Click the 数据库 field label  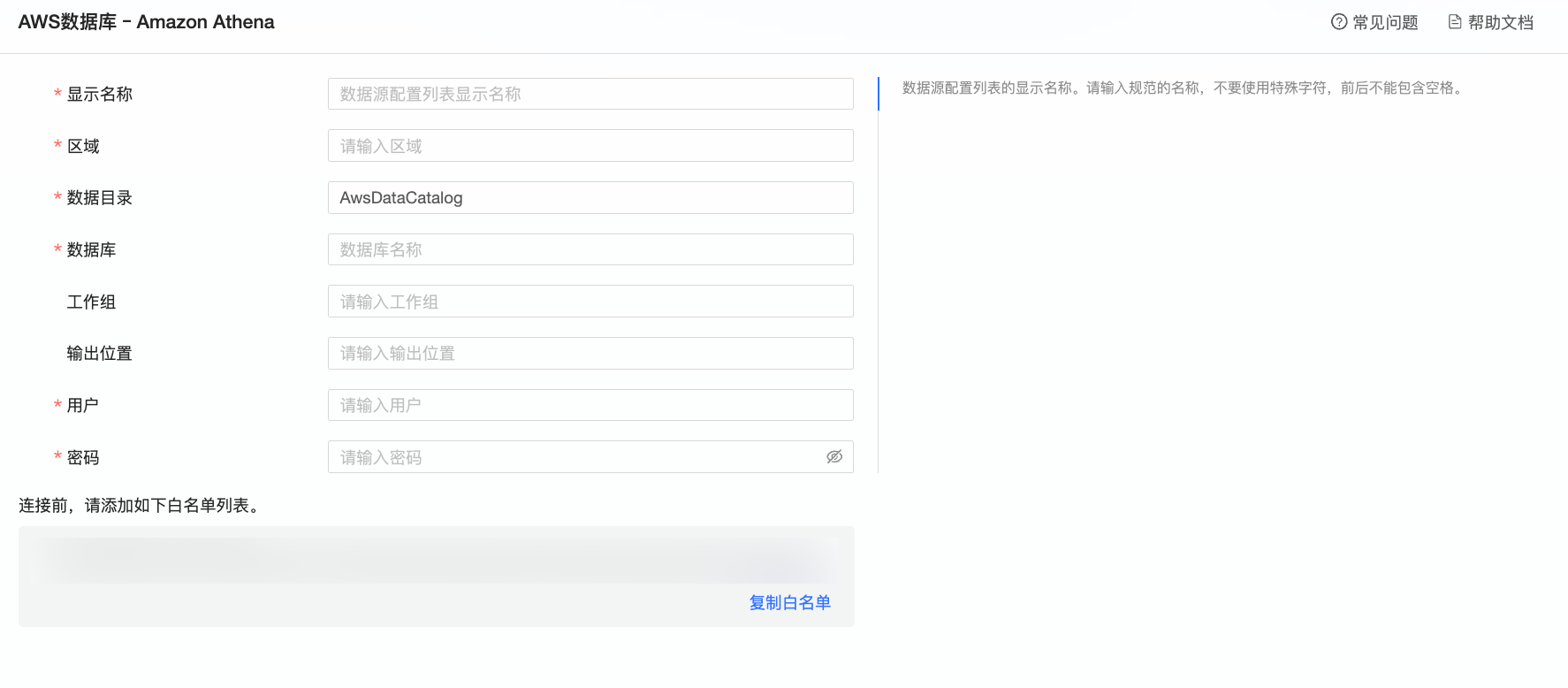(x=92, y=250)
